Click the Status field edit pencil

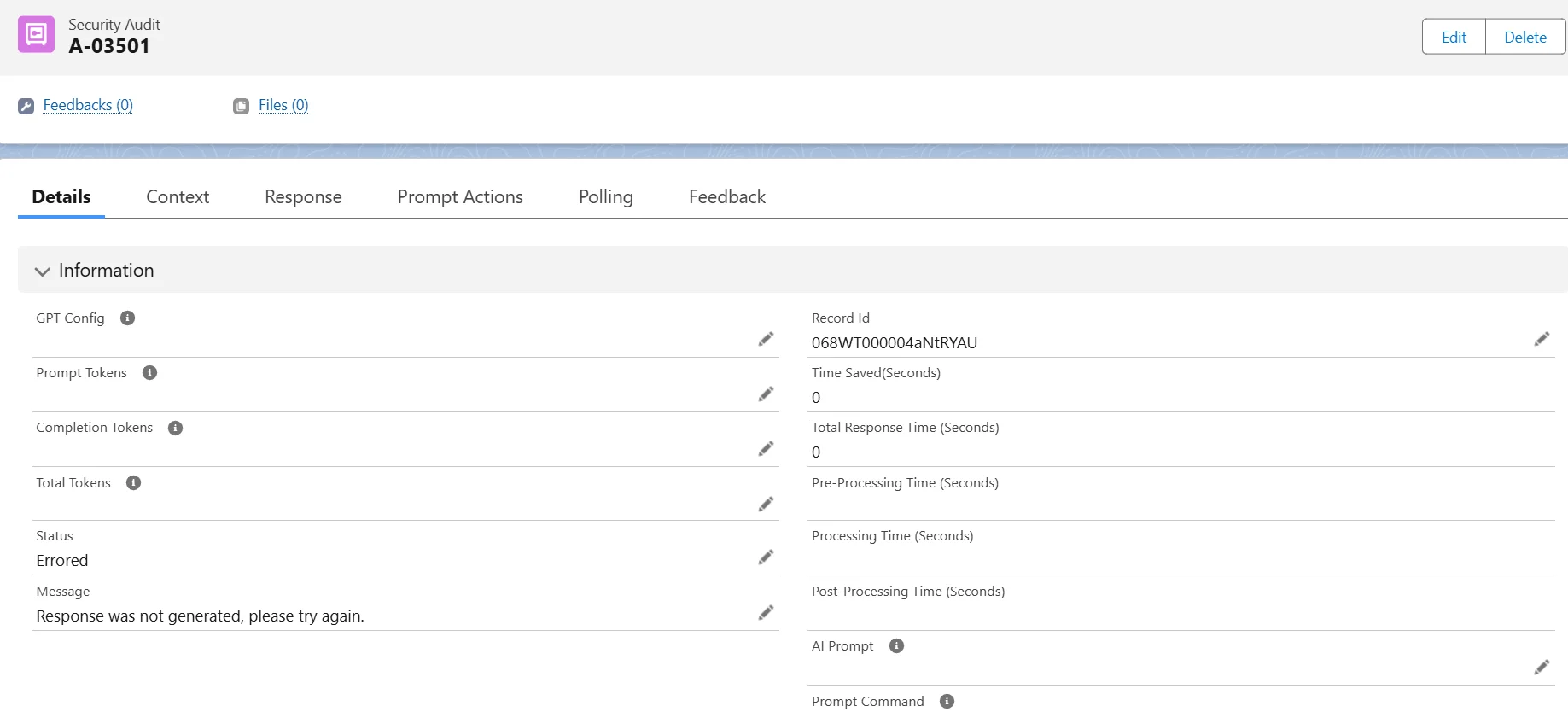[x=766, y=557]
